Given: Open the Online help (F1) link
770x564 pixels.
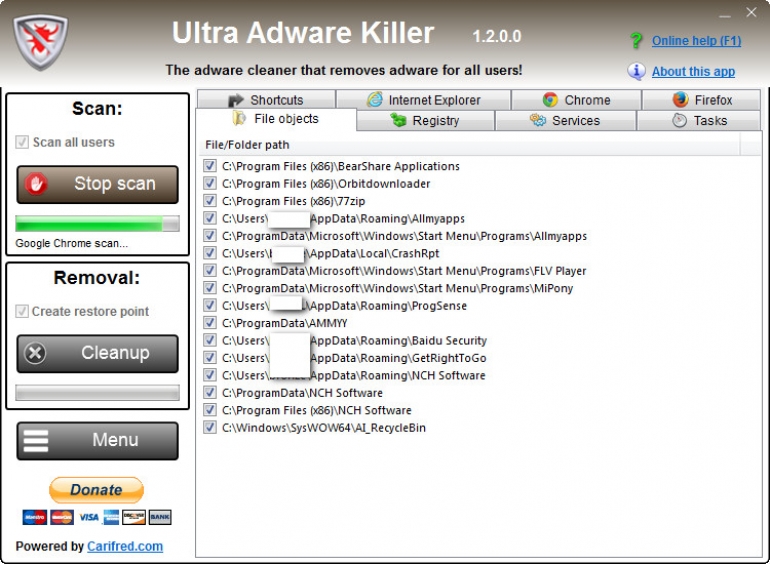Looking at the screenshot, I should point(696,41).
